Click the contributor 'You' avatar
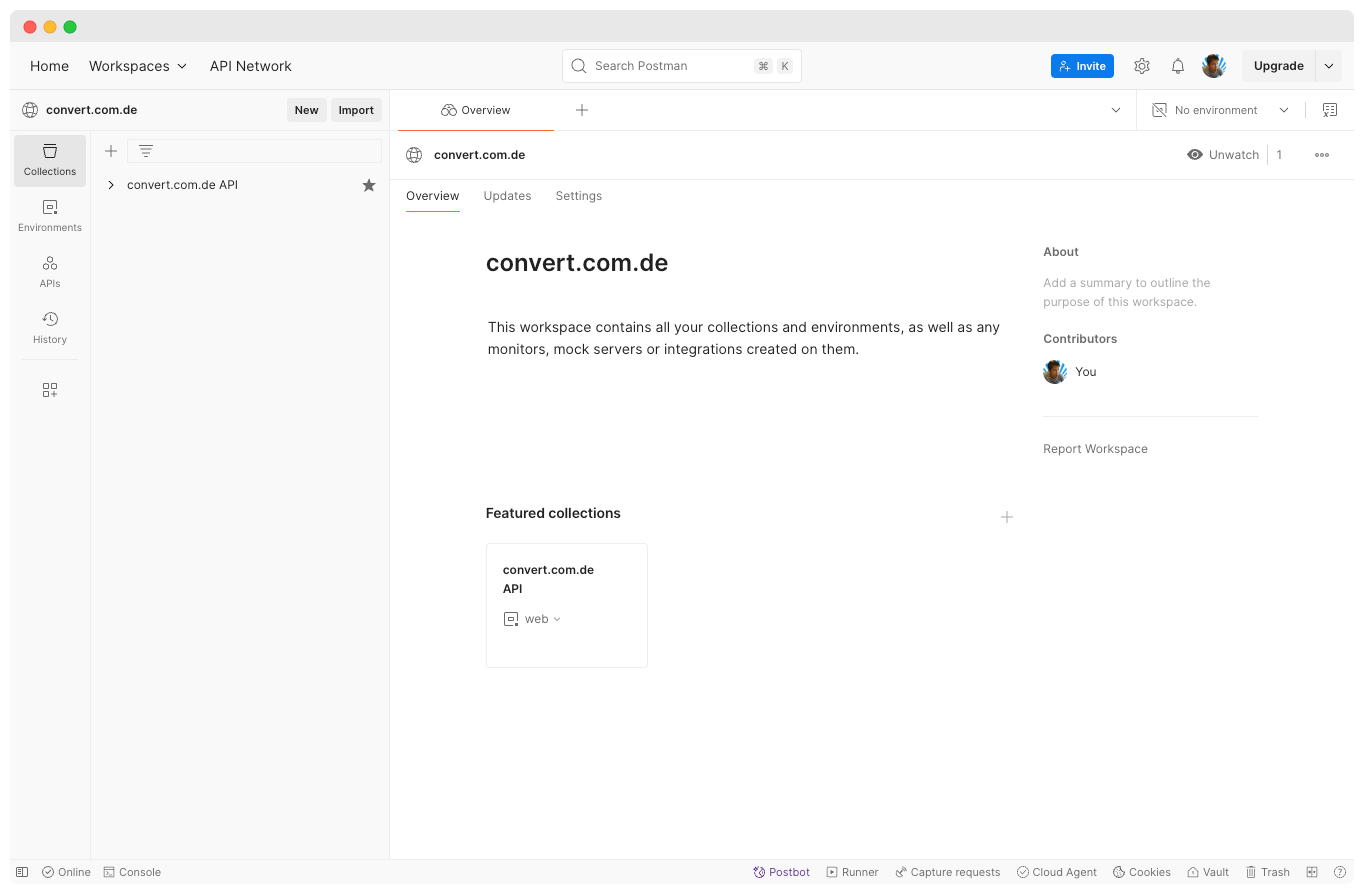1364x894 pixels. (x=1055, y=372)
